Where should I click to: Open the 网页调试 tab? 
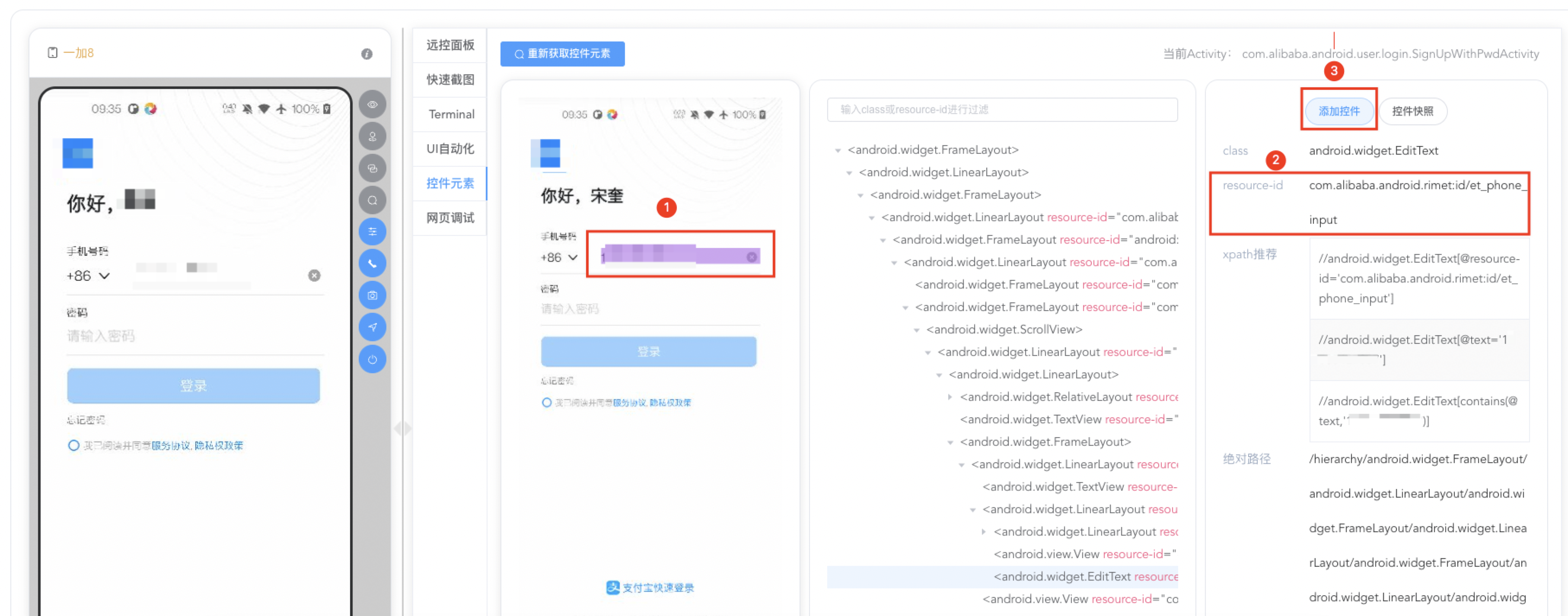point(450,218)
